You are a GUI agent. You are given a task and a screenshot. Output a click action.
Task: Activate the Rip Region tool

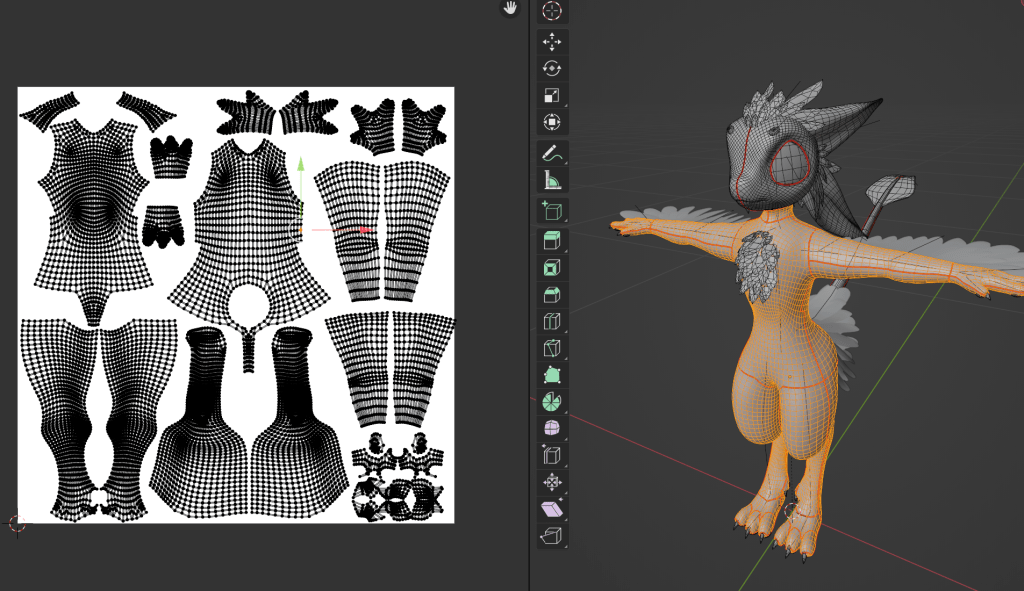[x=552, y=537]
